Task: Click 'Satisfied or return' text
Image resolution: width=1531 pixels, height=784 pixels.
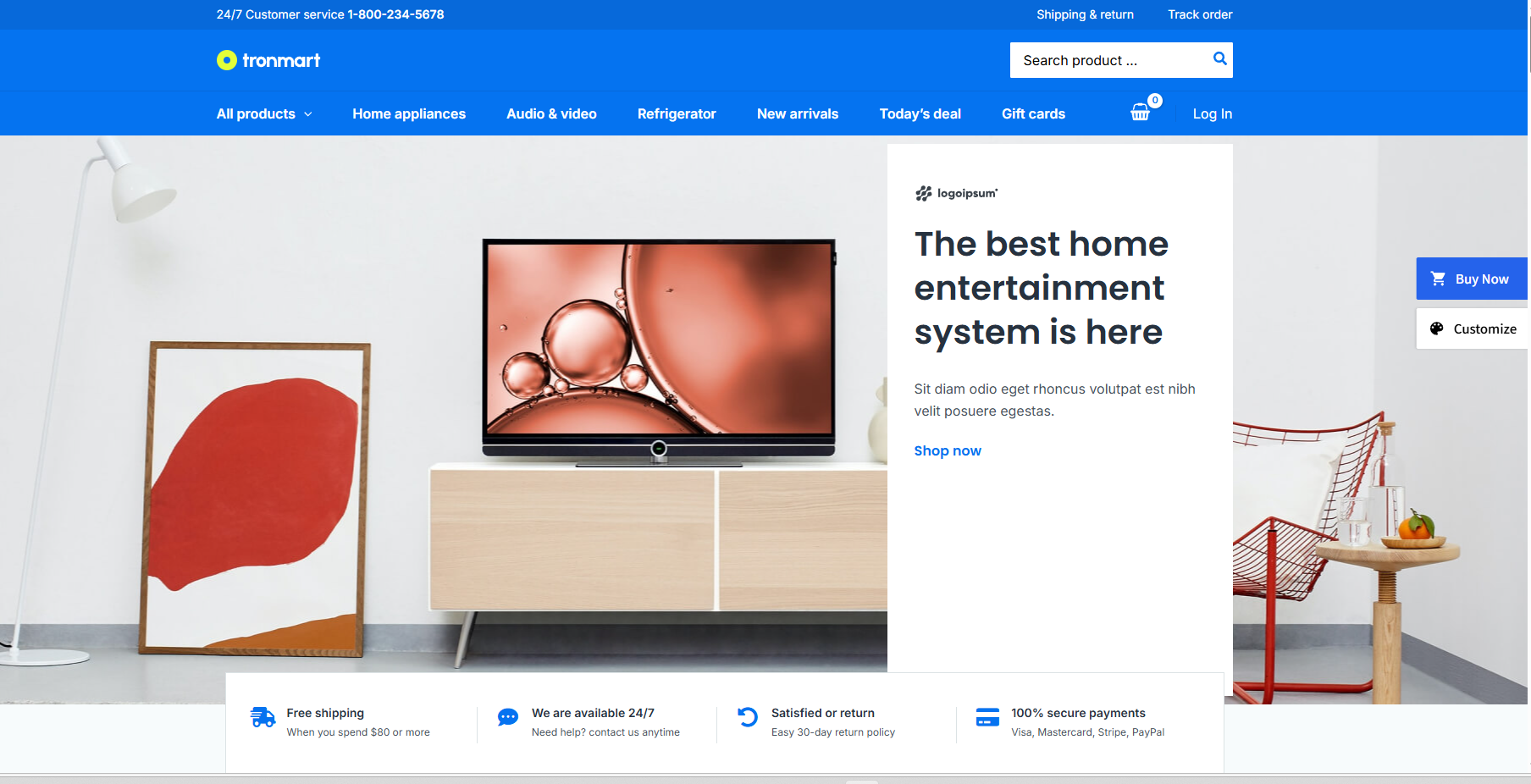Action: 823,713
